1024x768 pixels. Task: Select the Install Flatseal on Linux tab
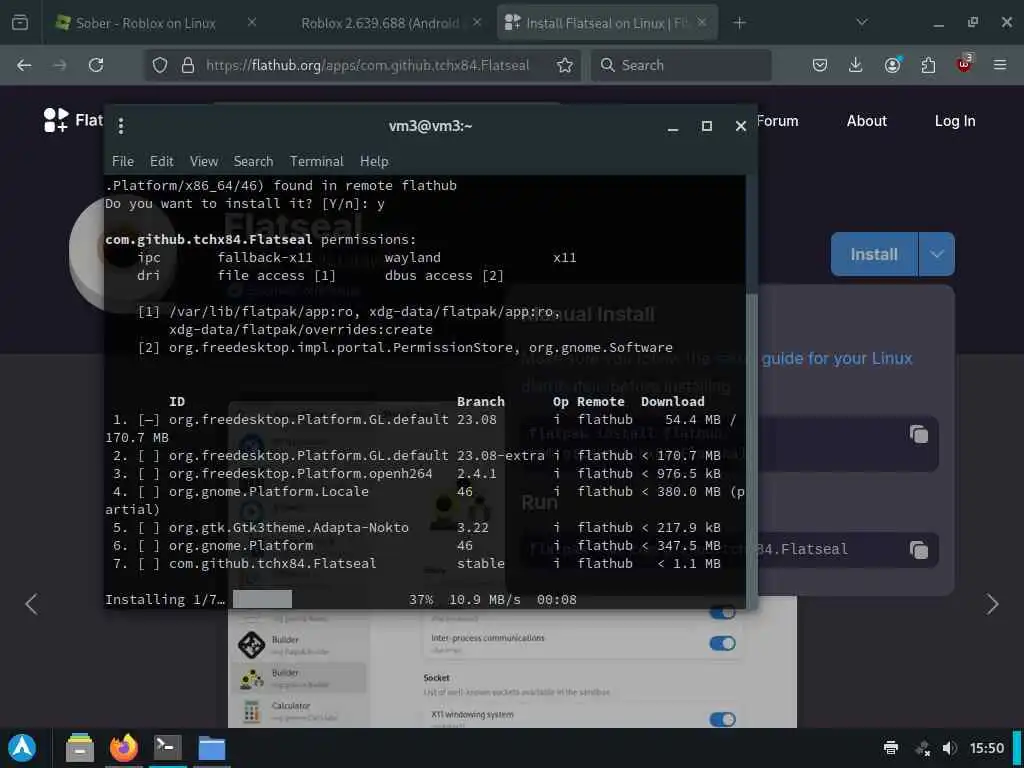click(598, 23)
